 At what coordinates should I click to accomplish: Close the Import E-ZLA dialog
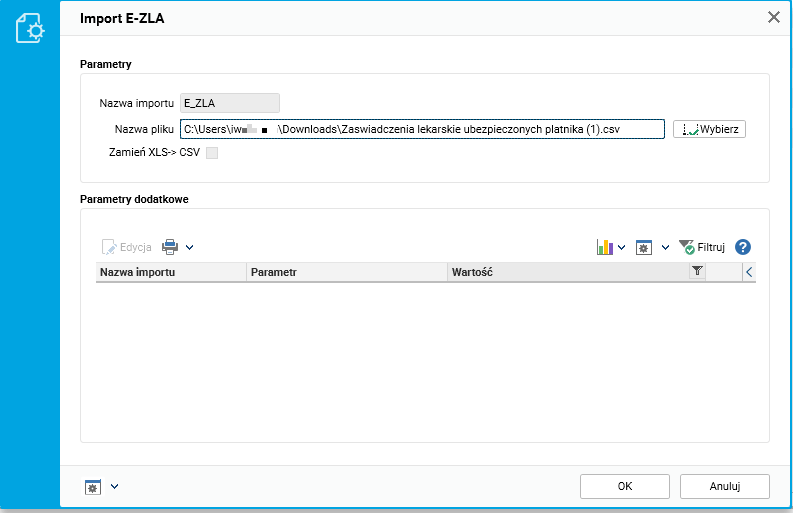point(773,17)
